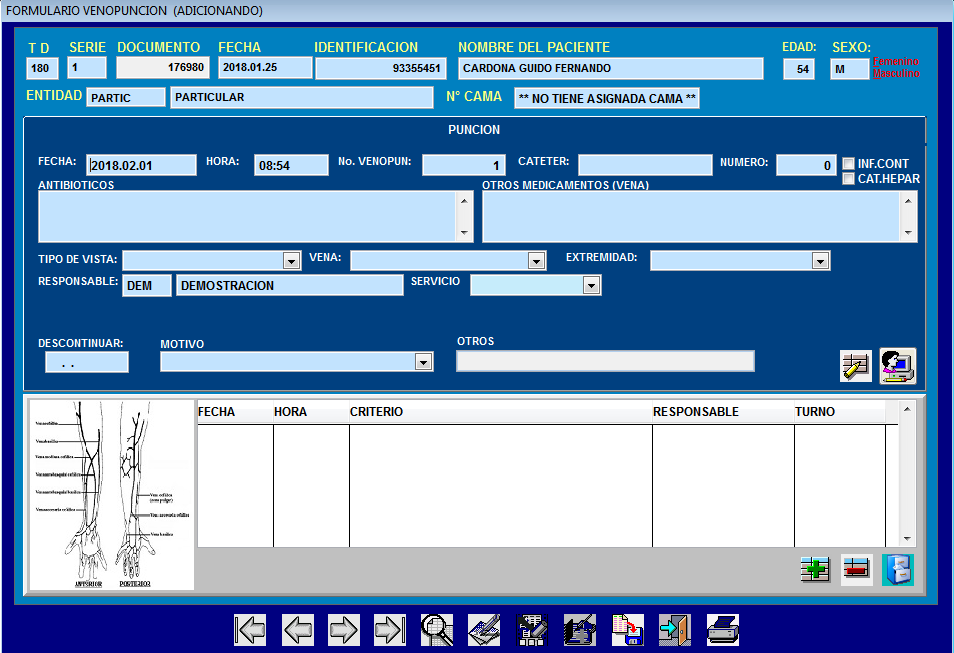Click the blue sheet with pen icon beside the diskette
The width and height of the screenshot is (954, 653).
pos(580,630)
